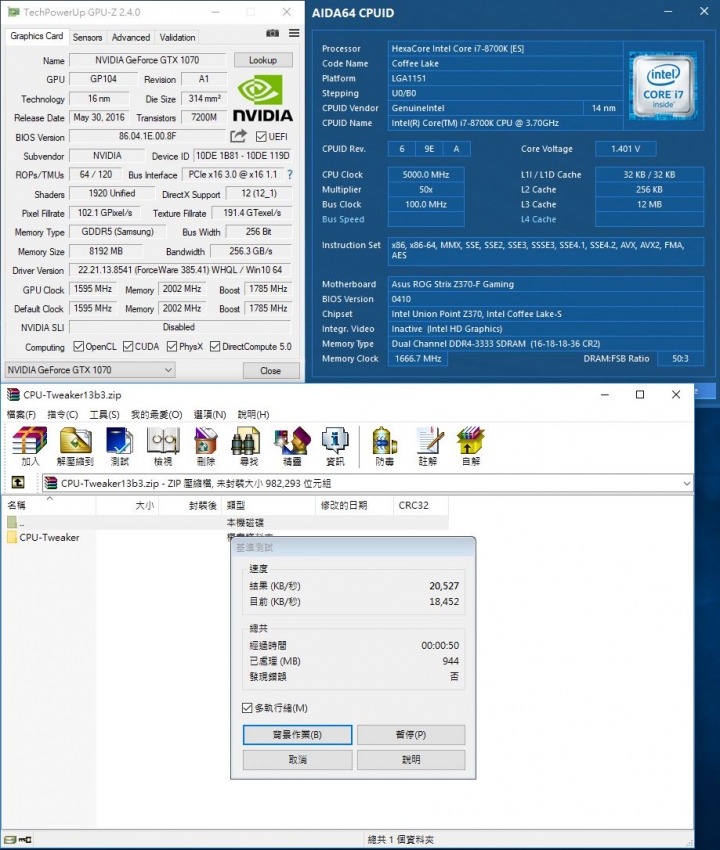Expand the WinRAR address bar dropdown arrow
The image size is (720, 850).
pos(687,483)
